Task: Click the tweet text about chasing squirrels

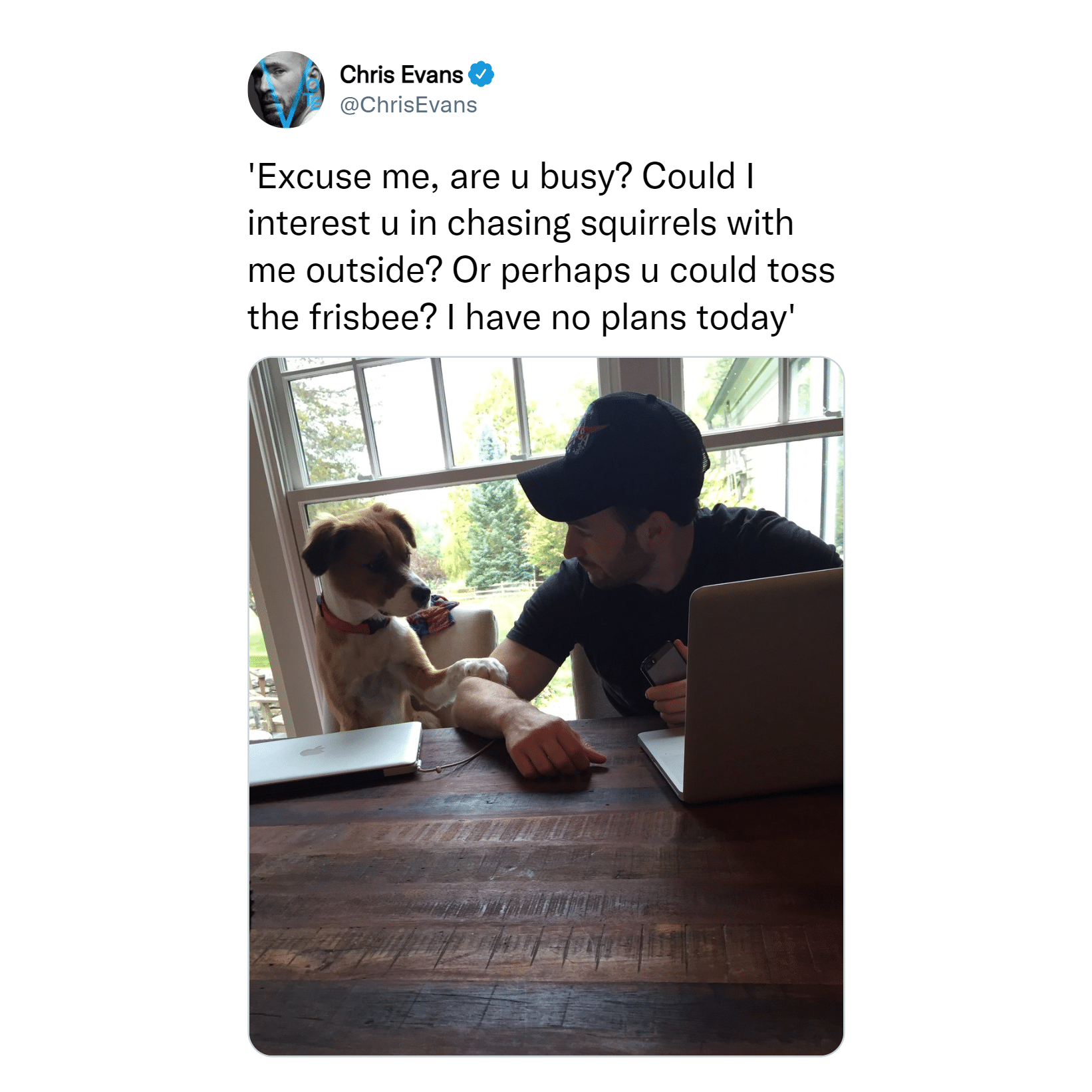Action: (541, 247)
